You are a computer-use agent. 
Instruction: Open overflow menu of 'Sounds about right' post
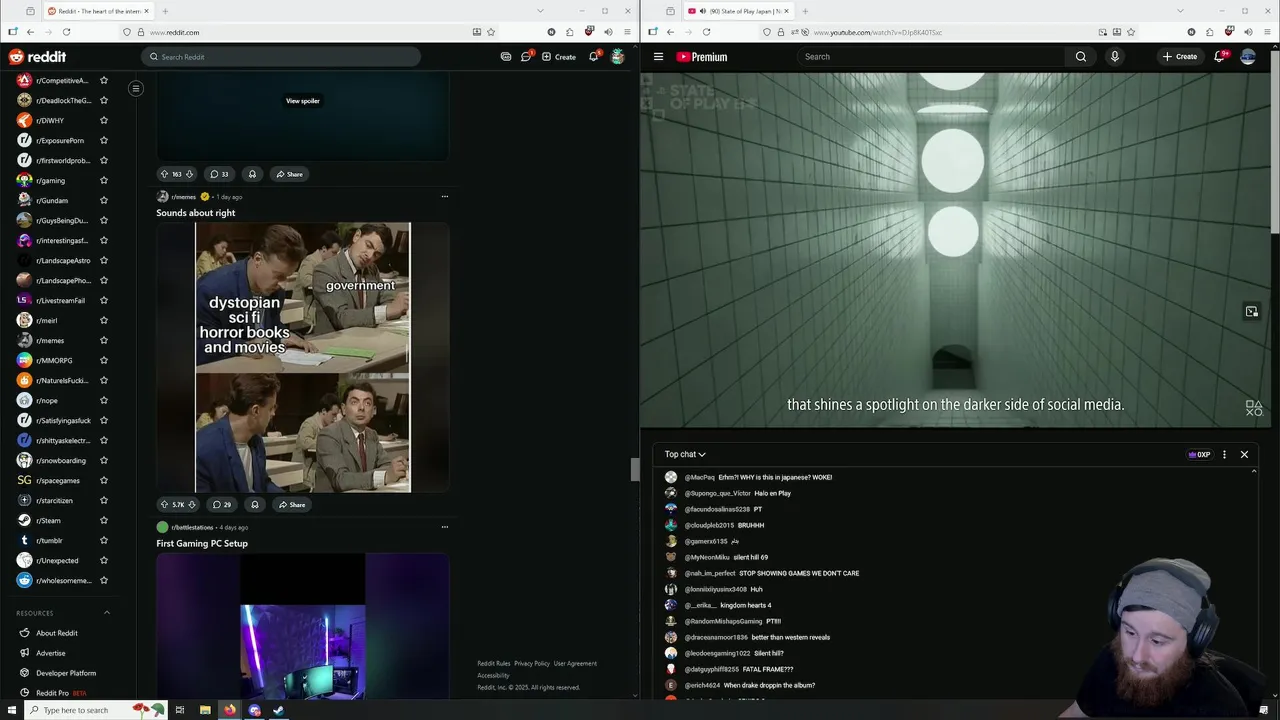pos(445,196)
